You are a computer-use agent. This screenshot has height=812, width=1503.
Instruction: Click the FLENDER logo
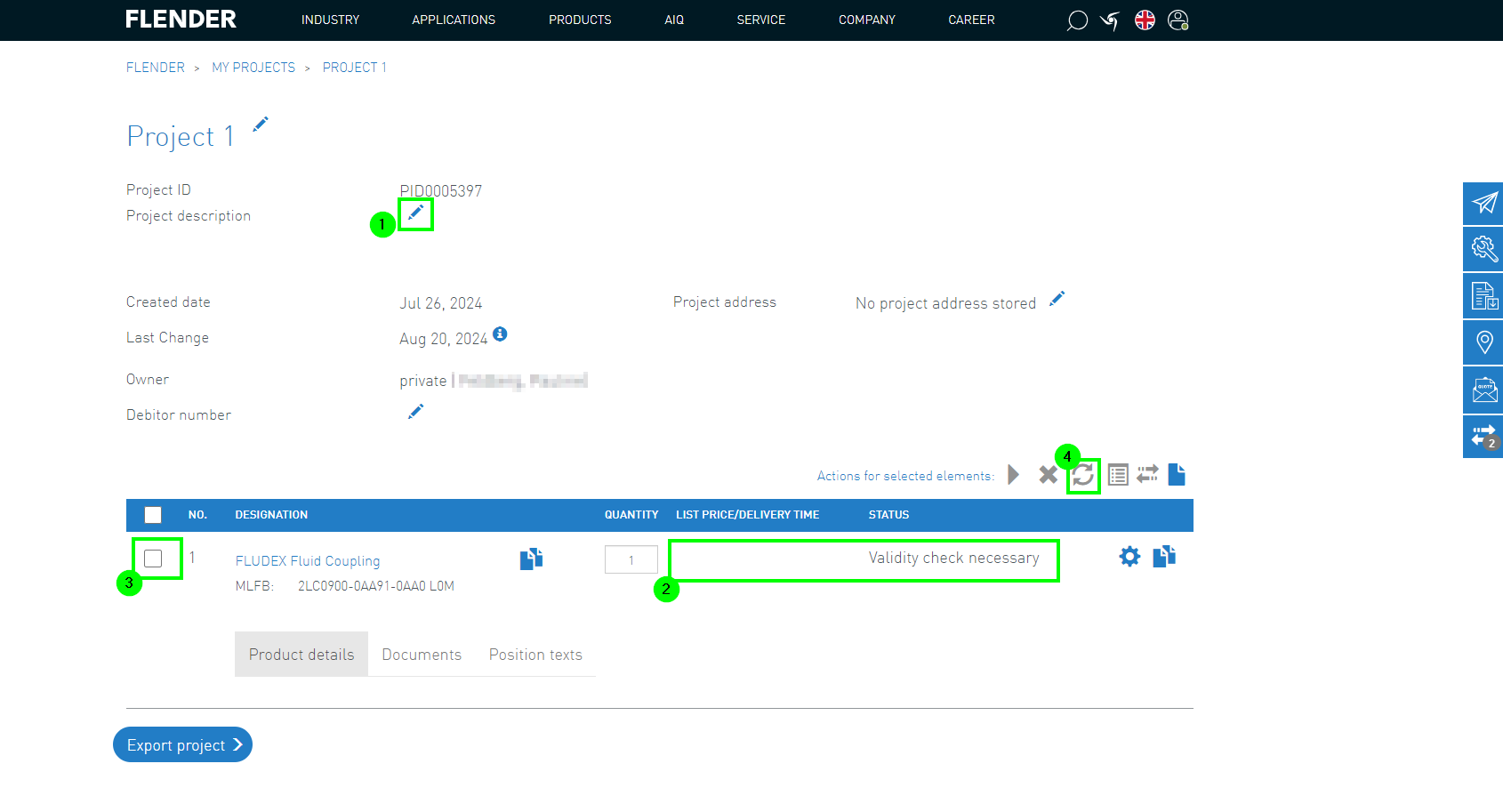(x=181, y=20)
